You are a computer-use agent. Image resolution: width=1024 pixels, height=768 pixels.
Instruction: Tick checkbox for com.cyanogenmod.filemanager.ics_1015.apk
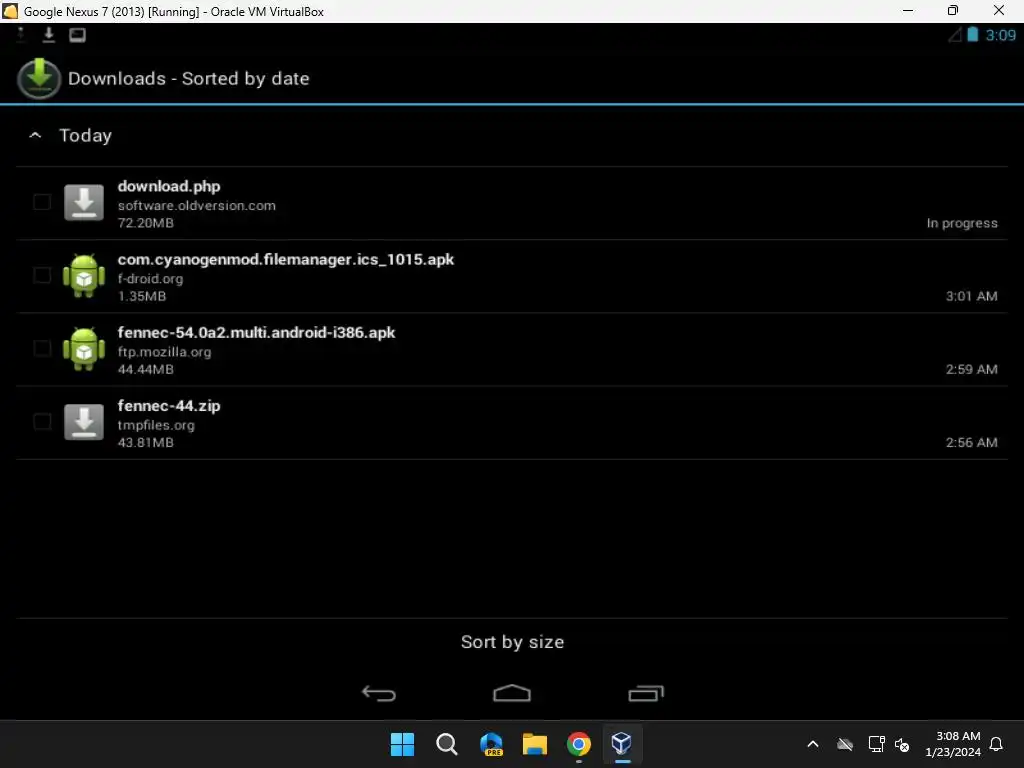coord(42,275)
